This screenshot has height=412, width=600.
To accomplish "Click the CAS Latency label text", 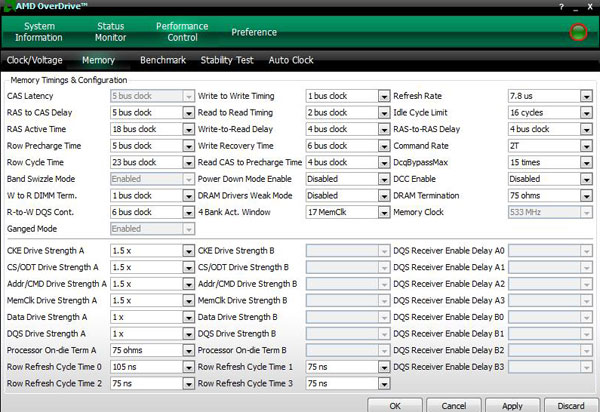I will pyautogui.click(x=30, y=96).
